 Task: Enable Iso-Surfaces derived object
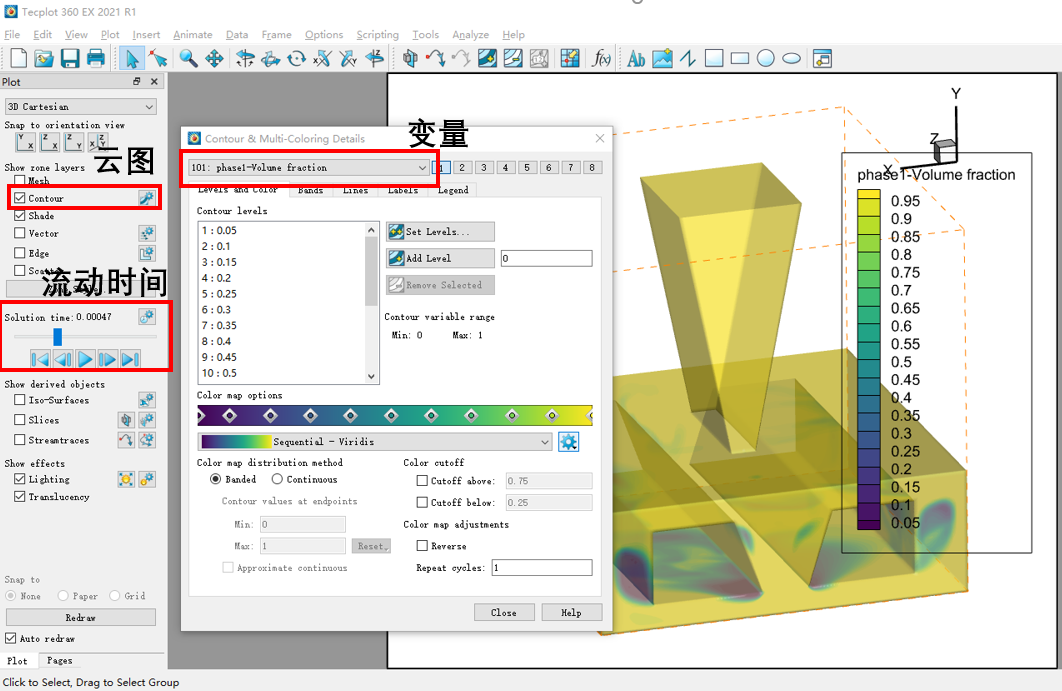[x=20, y=400]
